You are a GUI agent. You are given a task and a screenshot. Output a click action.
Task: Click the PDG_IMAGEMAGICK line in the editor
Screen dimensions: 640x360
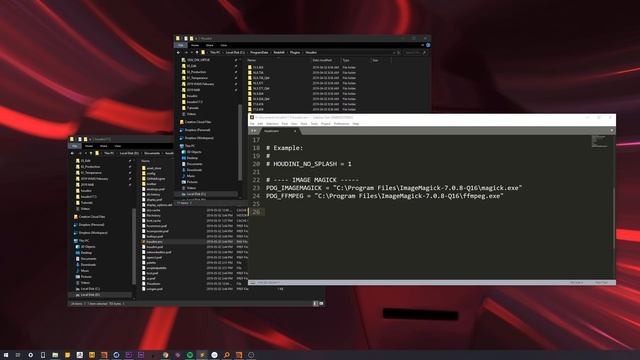(394, 188)
